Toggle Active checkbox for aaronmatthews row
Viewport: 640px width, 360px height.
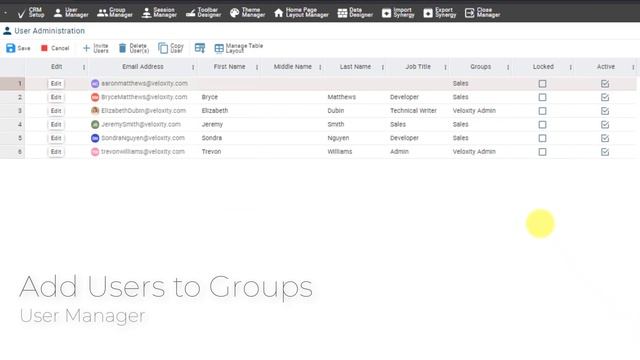[x=605, y=84]
